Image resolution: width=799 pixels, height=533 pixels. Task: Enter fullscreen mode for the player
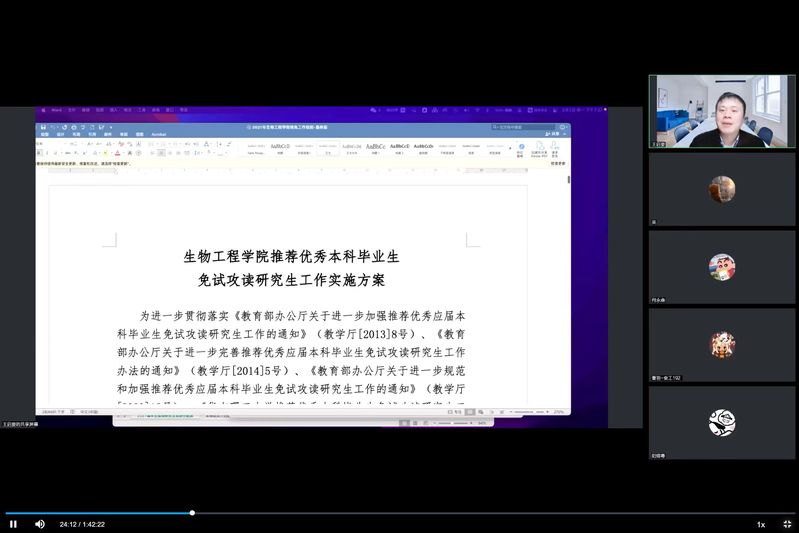tap(787, 524)
